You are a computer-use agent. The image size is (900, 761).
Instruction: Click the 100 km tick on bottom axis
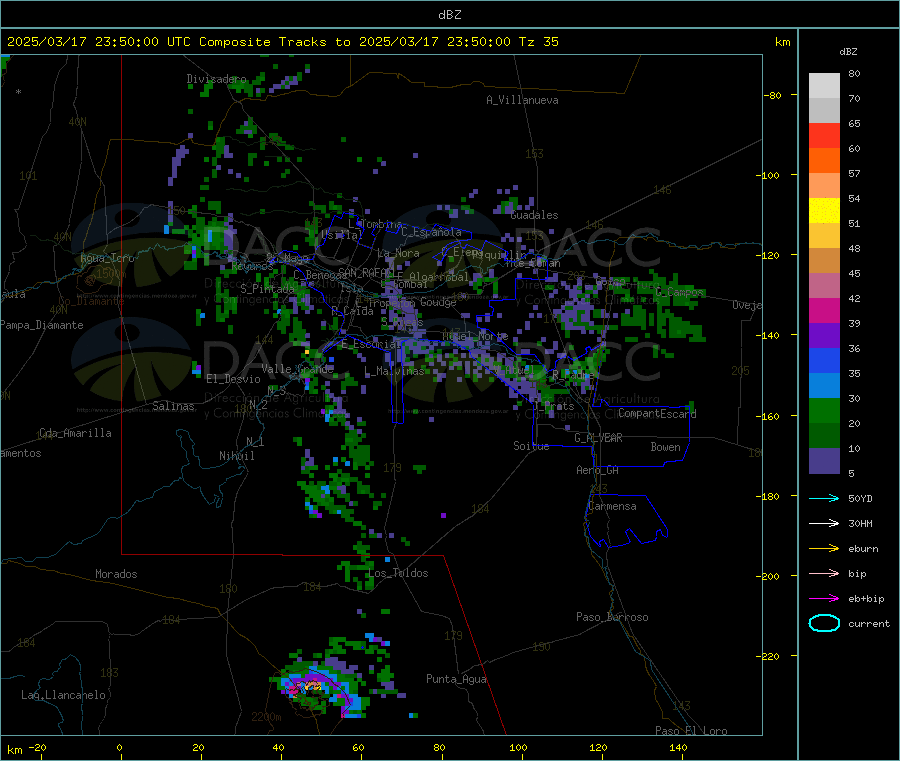tap(518, 748)
